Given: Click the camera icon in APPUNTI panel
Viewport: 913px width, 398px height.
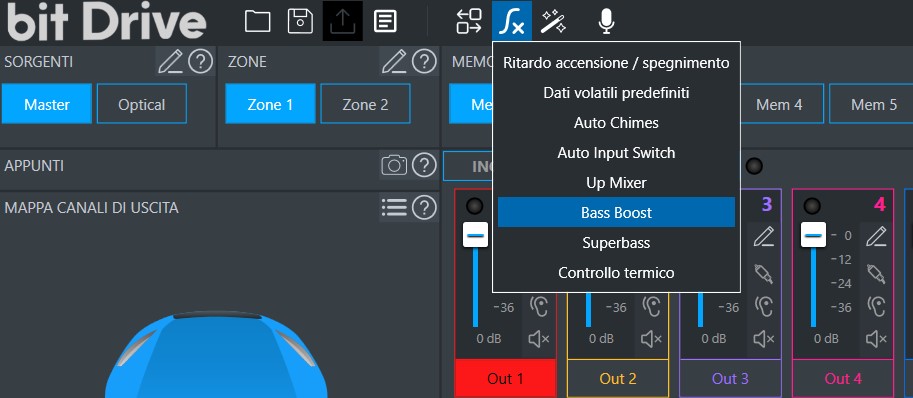Looking at the screenshot, I should [394, 166].
